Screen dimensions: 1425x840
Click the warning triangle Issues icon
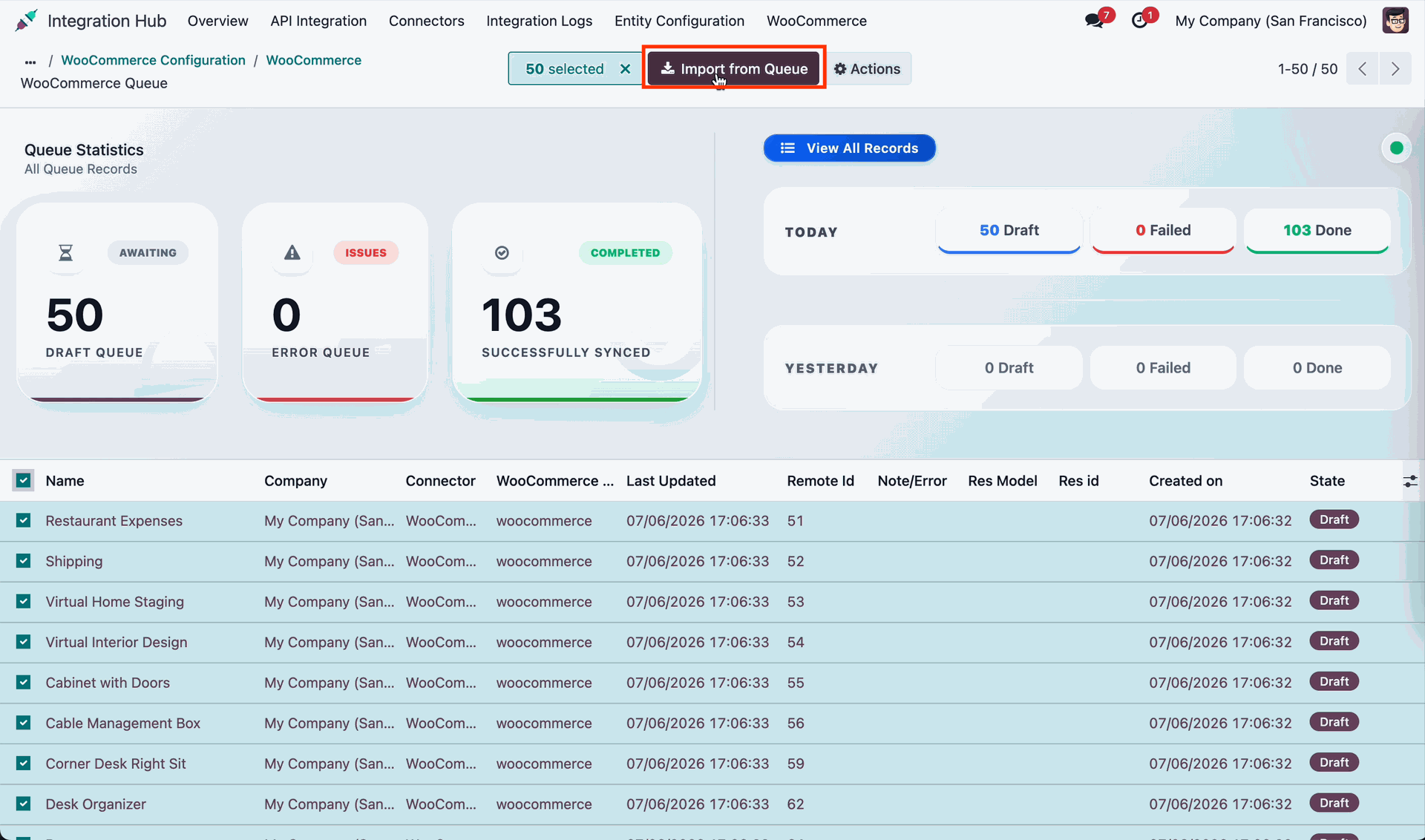[x=292, y=253]
